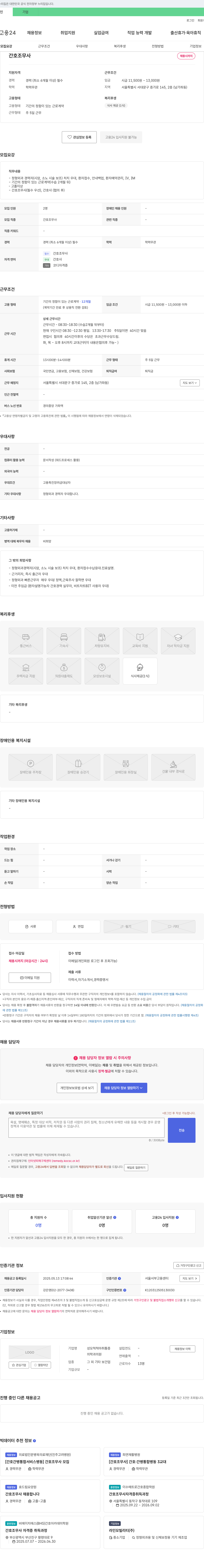Click the 식사제공(1식) welfare icon
This screenshot has width=204, height=1568.
[x=140, y=671]
